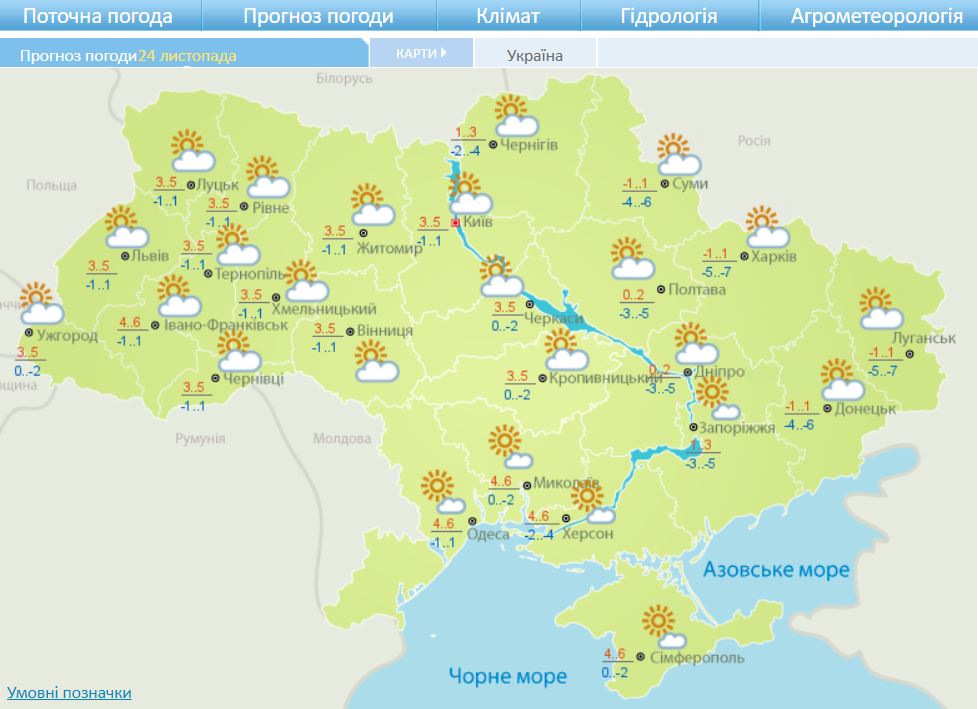Click the sun-cloud icon near Житомир
Viewport: 978px width, 709px height.
point(372,205)
